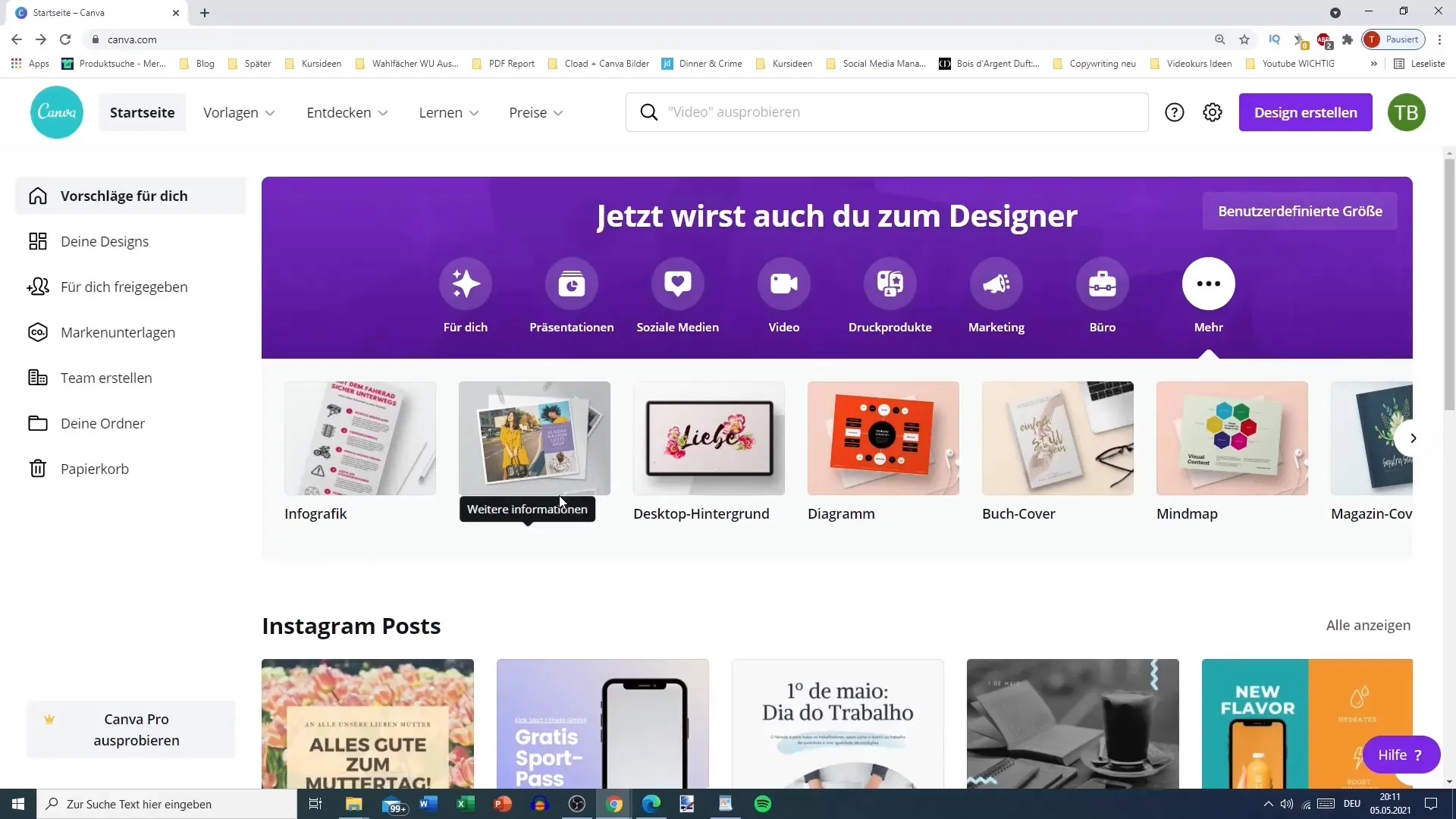
Task: Open Für dich freigegeben in the sidebar
Action: [x=130, y=287]
